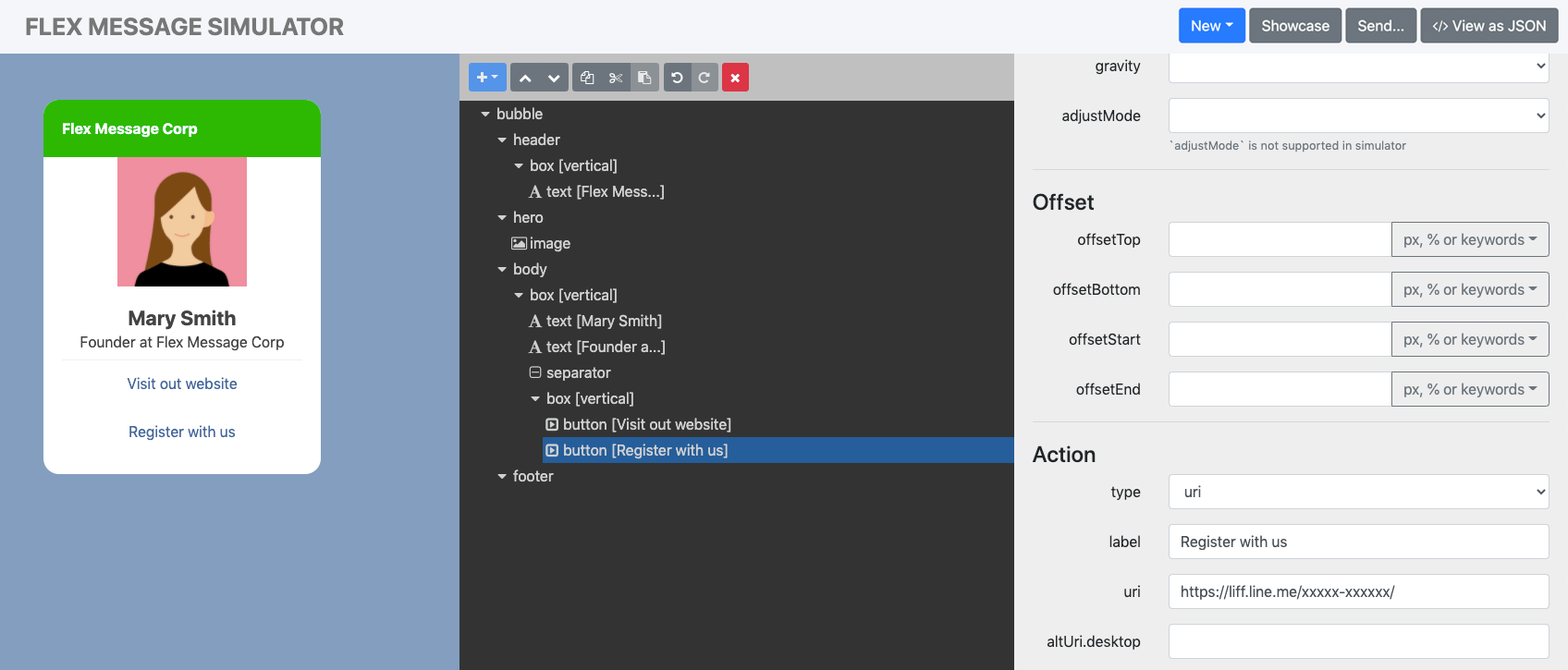
Task: Select text [Founder a...] tree item
Action: 597,347
